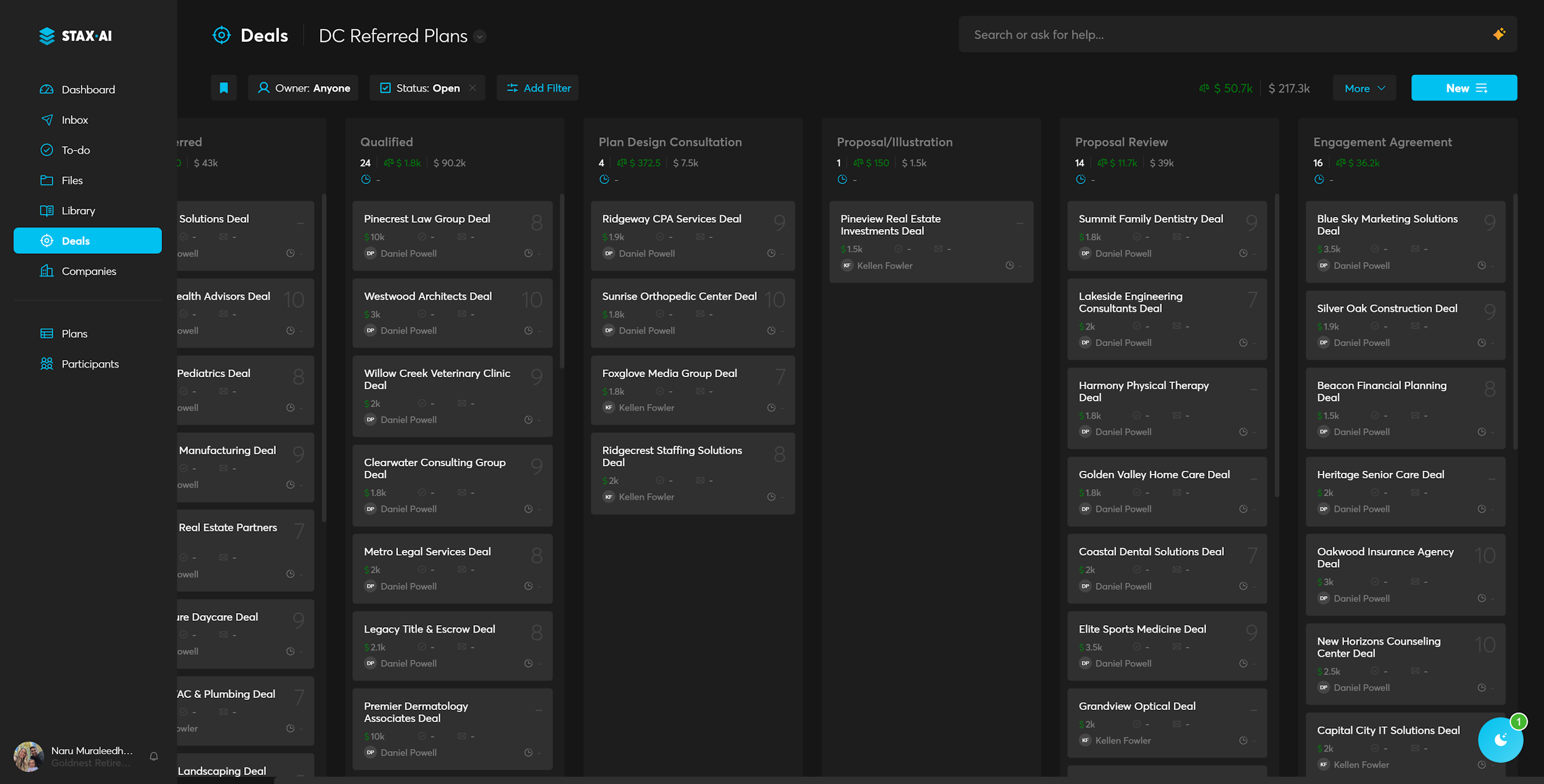Click the AI sparkle icon in search bar
The image size is (1544, 784).
tap(1498, 34)
